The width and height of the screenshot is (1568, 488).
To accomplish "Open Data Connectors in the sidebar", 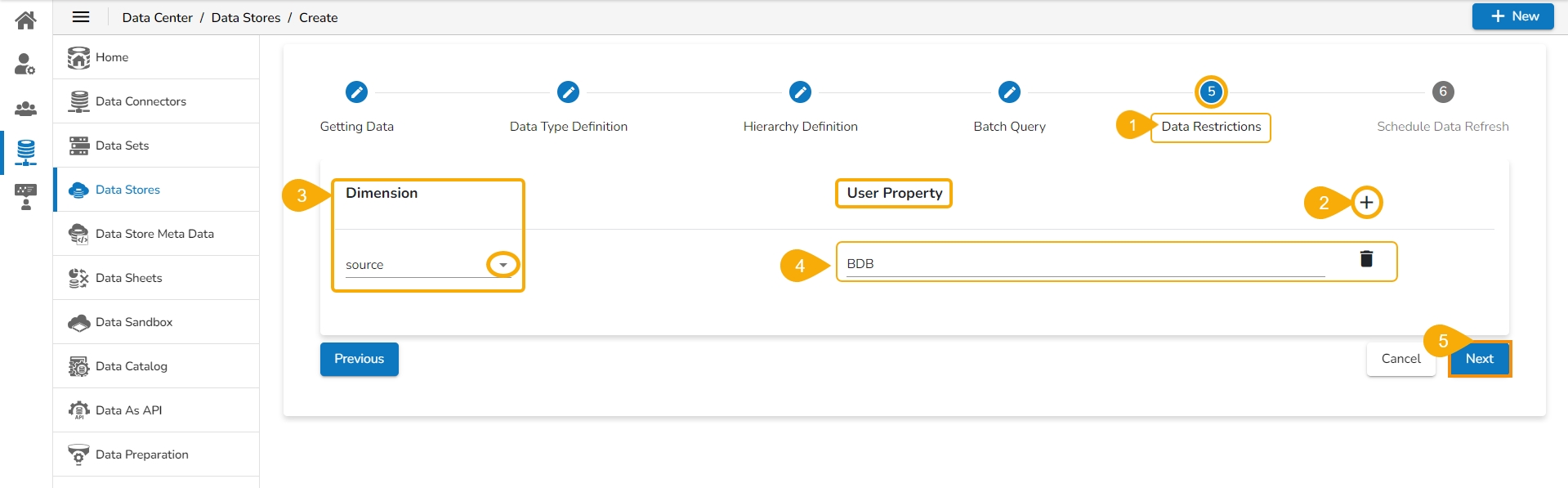I will point(141,101).
